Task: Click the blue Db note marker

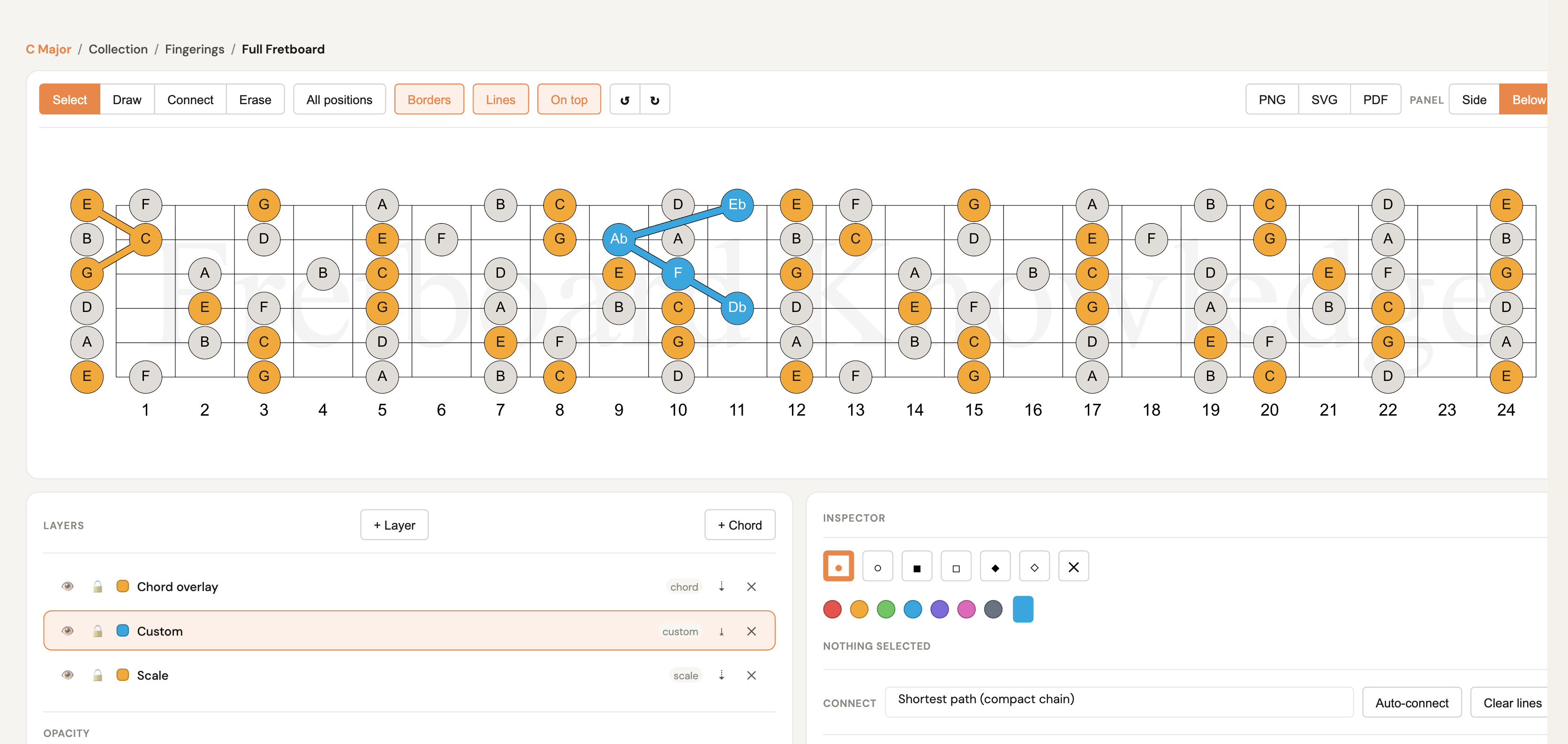Action: [x=737, y=307]
